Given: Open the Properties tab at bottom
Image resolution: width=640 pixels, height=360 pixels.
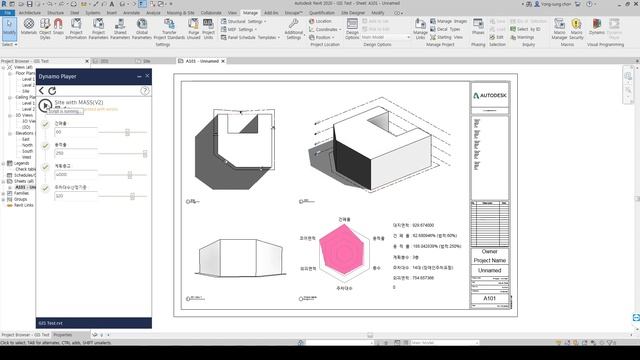Looking at the screenshot, I should click(63, 335).
